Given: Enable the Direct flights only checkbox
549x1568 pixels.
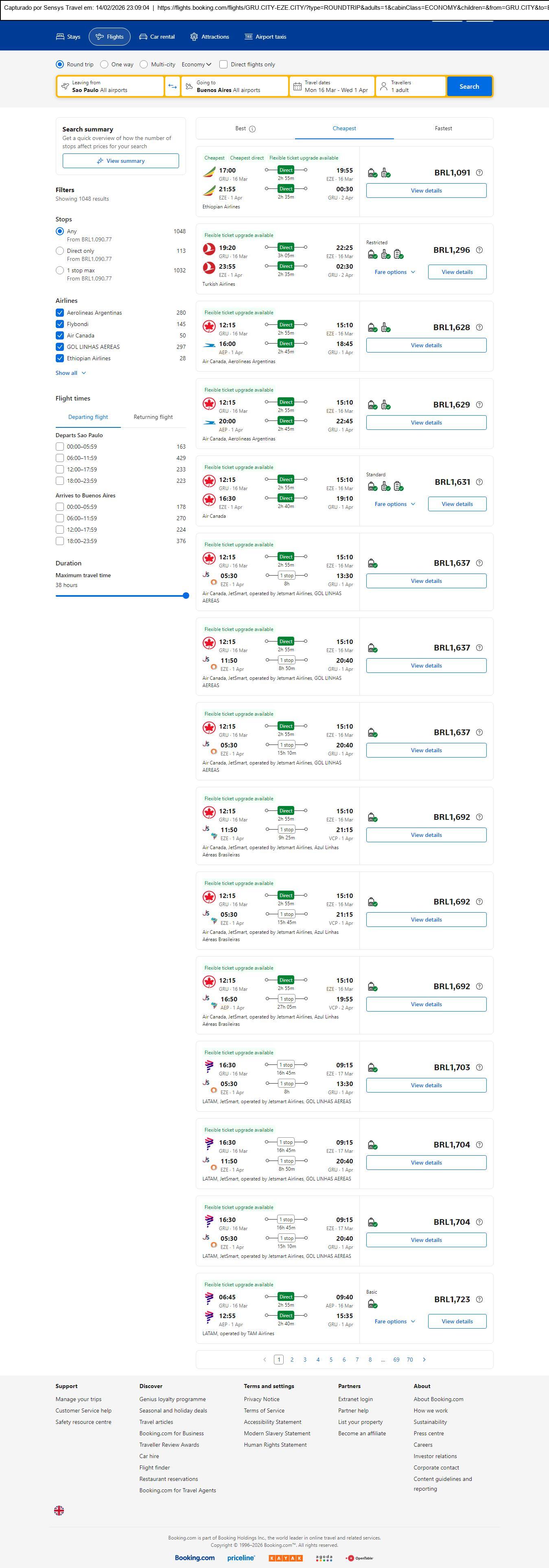Looking at the screenshot, I should pos(223,65).
